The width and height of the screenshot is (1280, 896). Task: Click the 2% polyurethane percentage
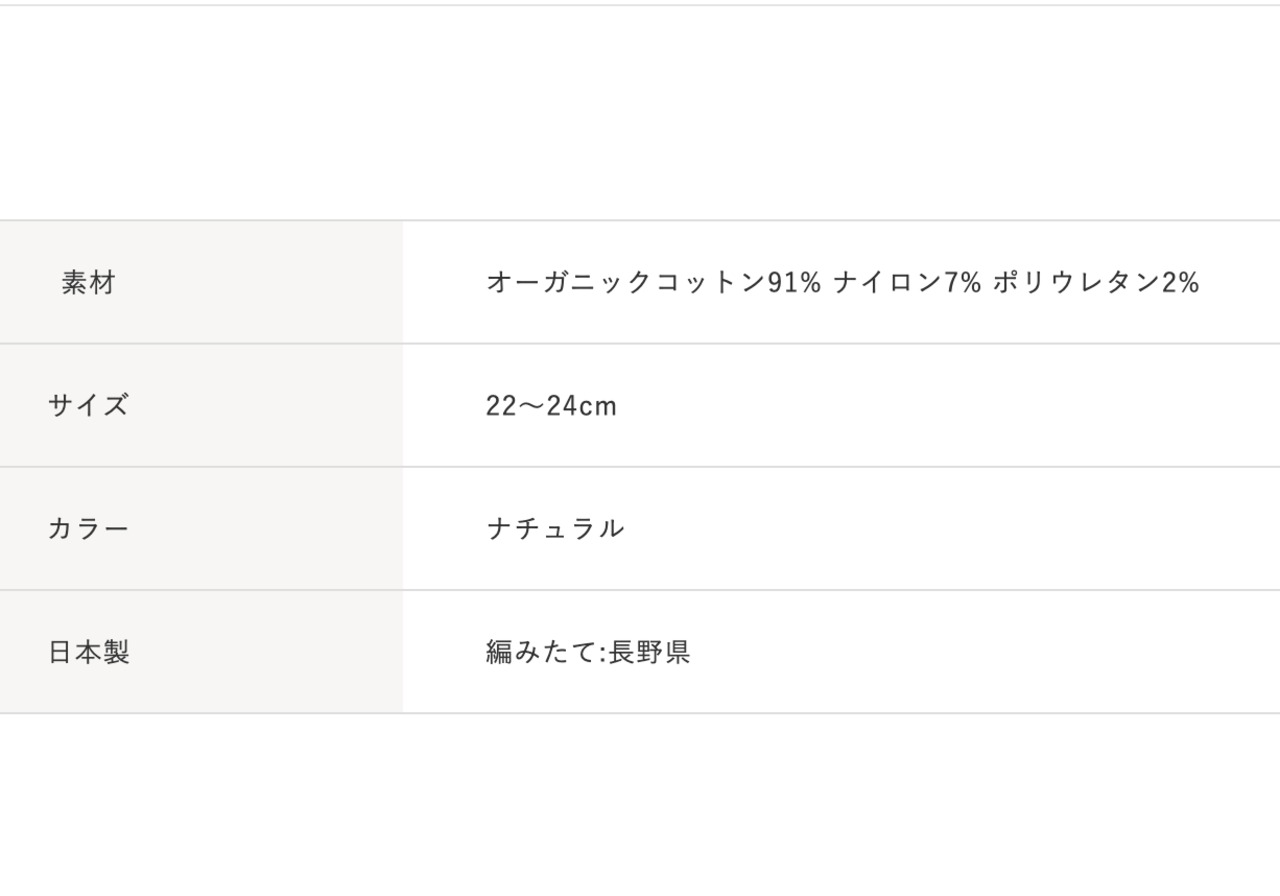tap(1180, 283)
